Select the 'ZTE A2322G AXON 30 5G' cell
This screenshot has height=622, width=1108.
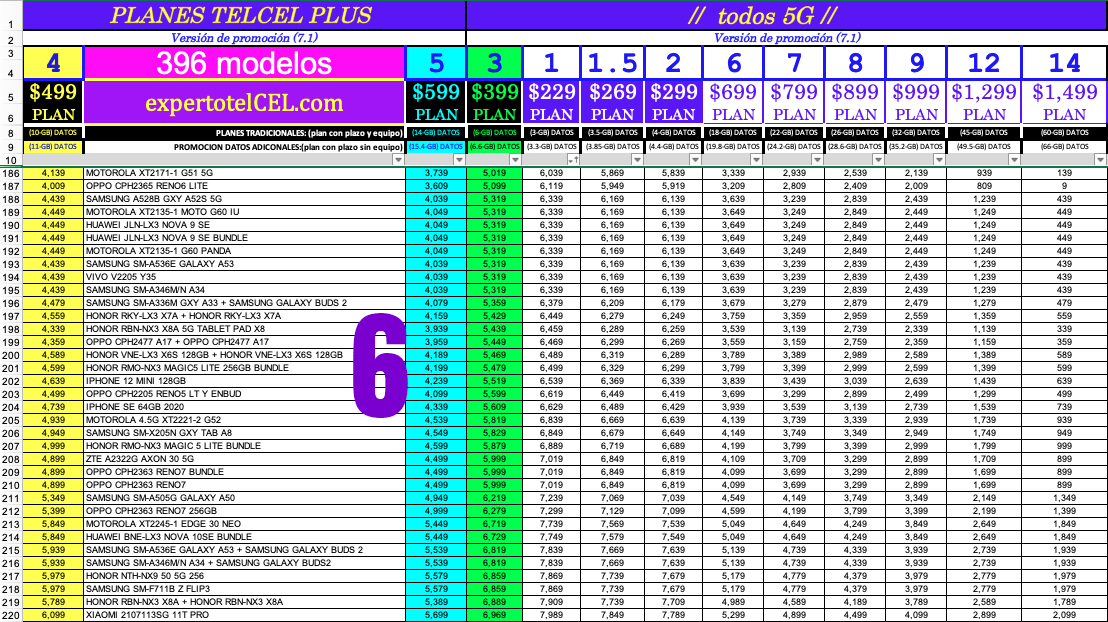tap(244, 459)
